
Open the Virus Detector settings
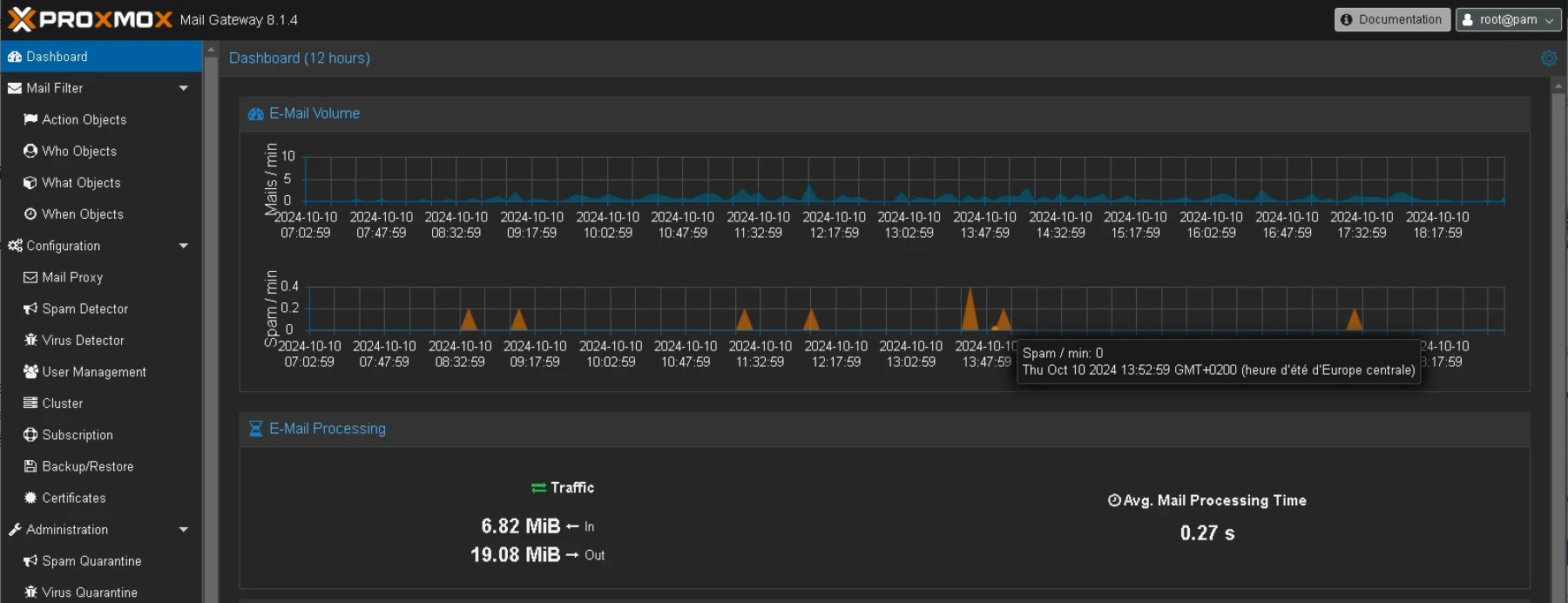(83, 340)
